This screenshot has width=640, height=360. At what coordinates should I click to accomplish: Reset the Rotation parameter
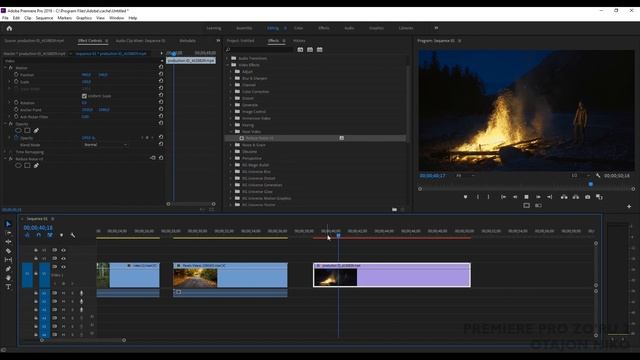tap(161, 102)
